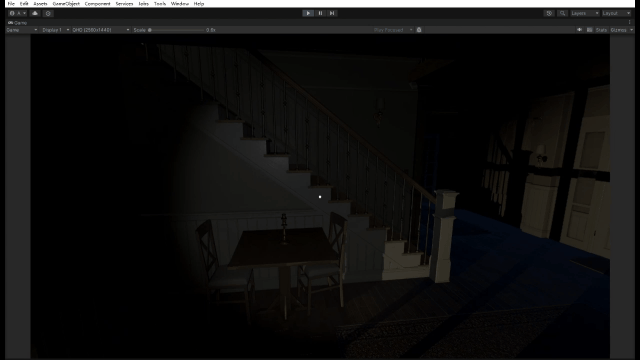Open the Help menu
This screenshot has height=360, width=640.
[x=198, y=4]
